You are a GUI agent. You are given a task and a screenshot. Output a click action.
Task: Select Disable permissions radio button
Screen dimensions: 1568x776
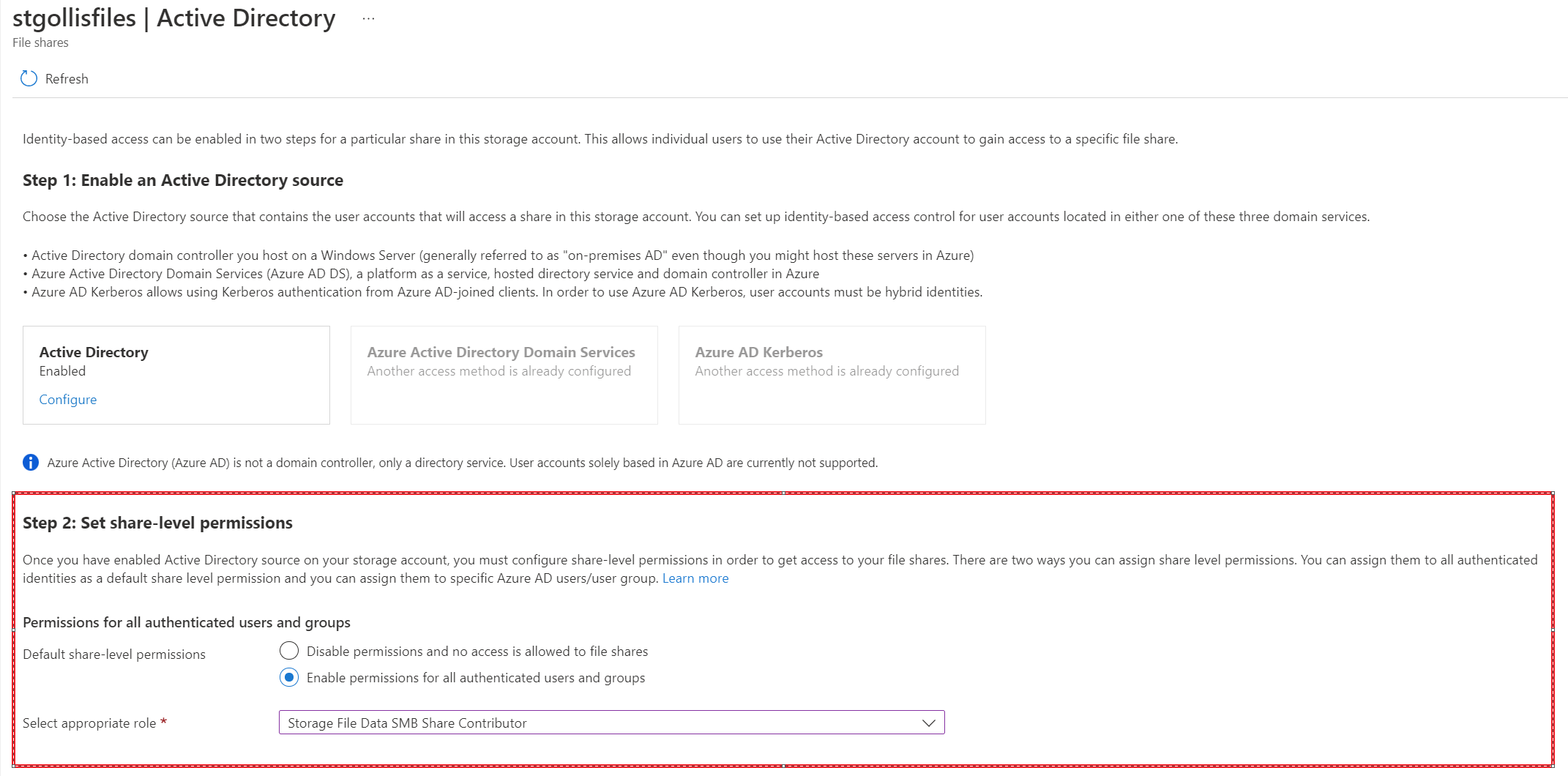point(289,651)
